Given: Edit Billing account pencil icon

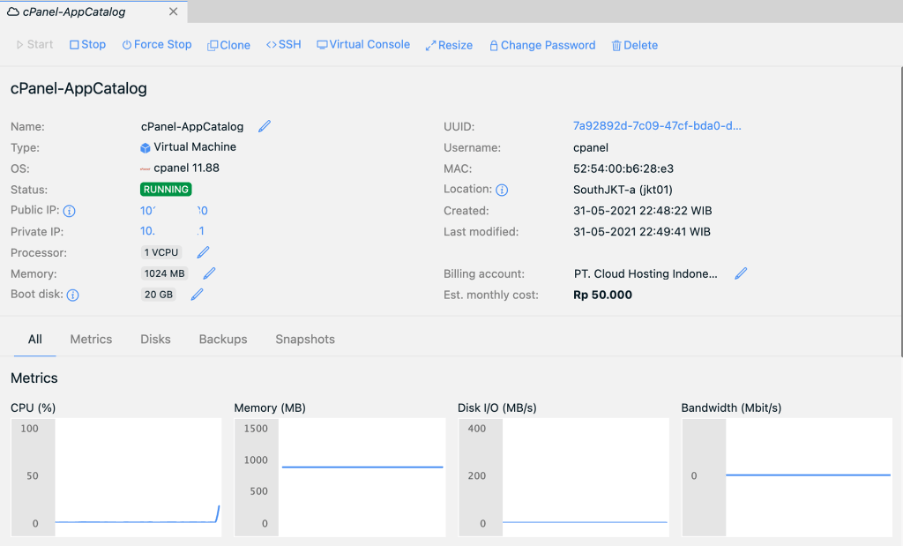Looking at the screenshot, I should (x=741, y=273).
